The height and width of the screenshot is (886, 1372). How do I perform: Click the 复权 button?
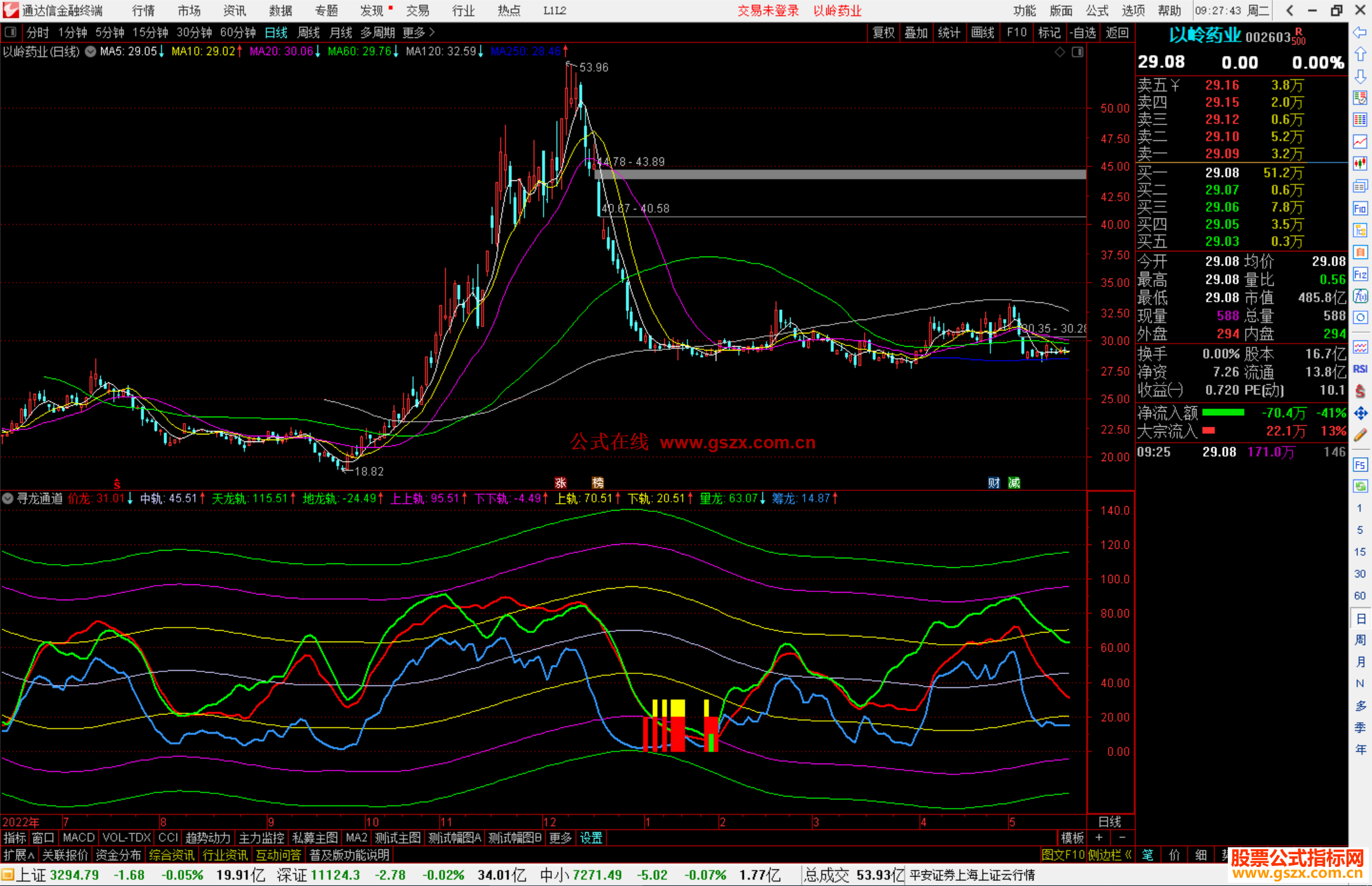[x=883, y=32]
